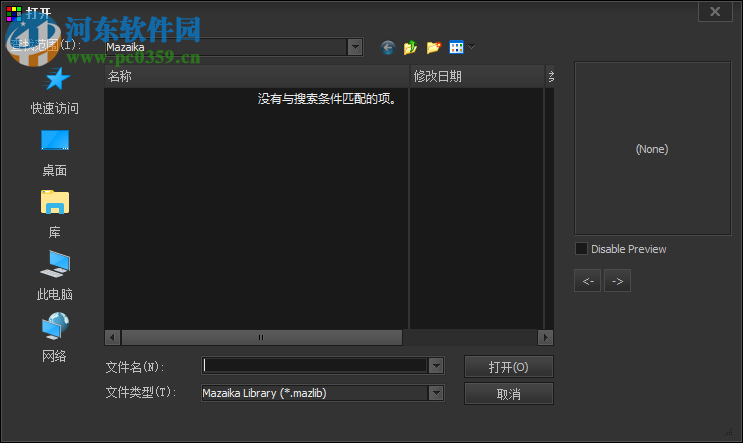Viewport: 743px width, 443px height.
Task: Expand the file name history dropdown
Action: [436, 365]
